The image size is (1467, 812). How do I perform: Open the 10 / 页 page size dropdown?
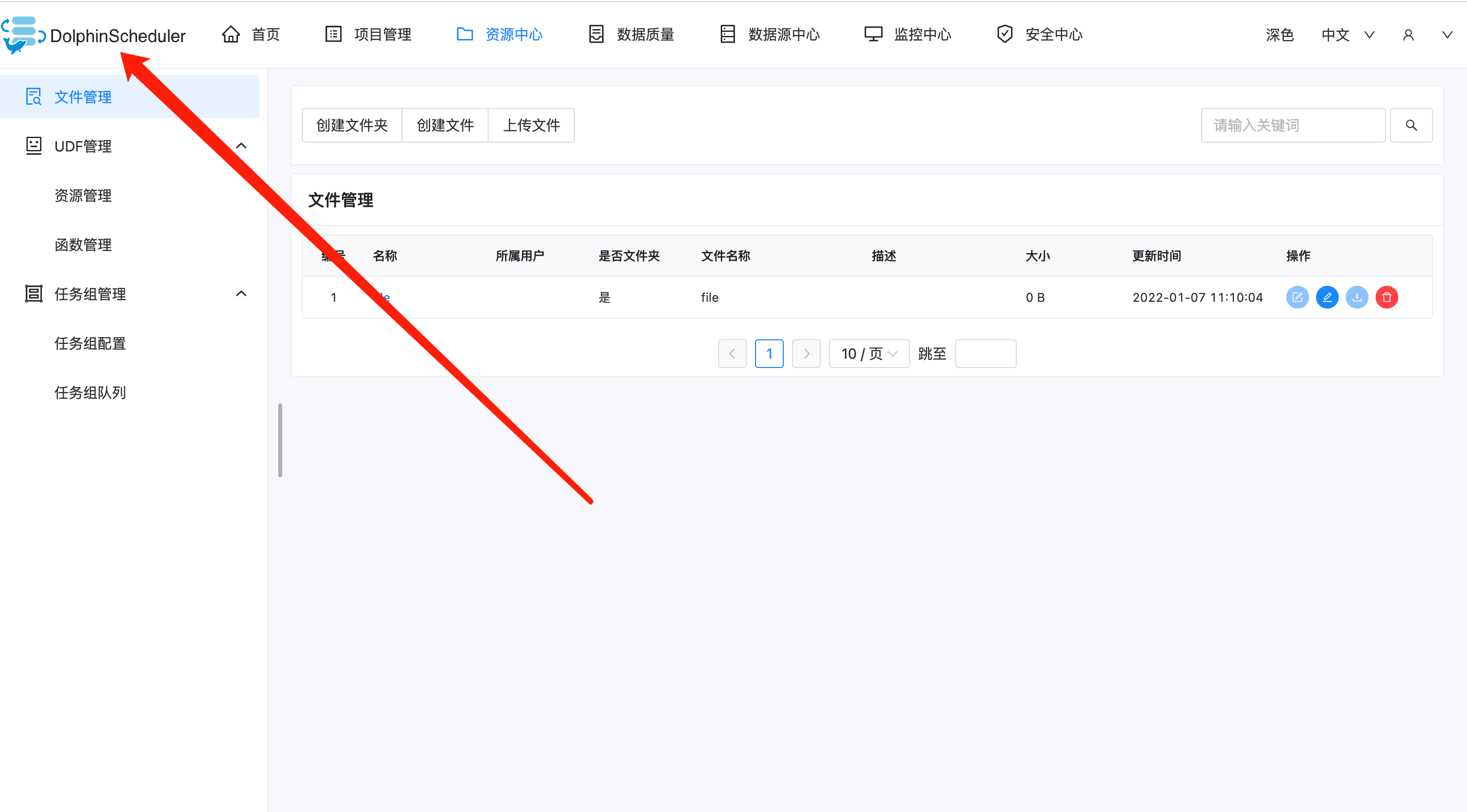[868, 353]
